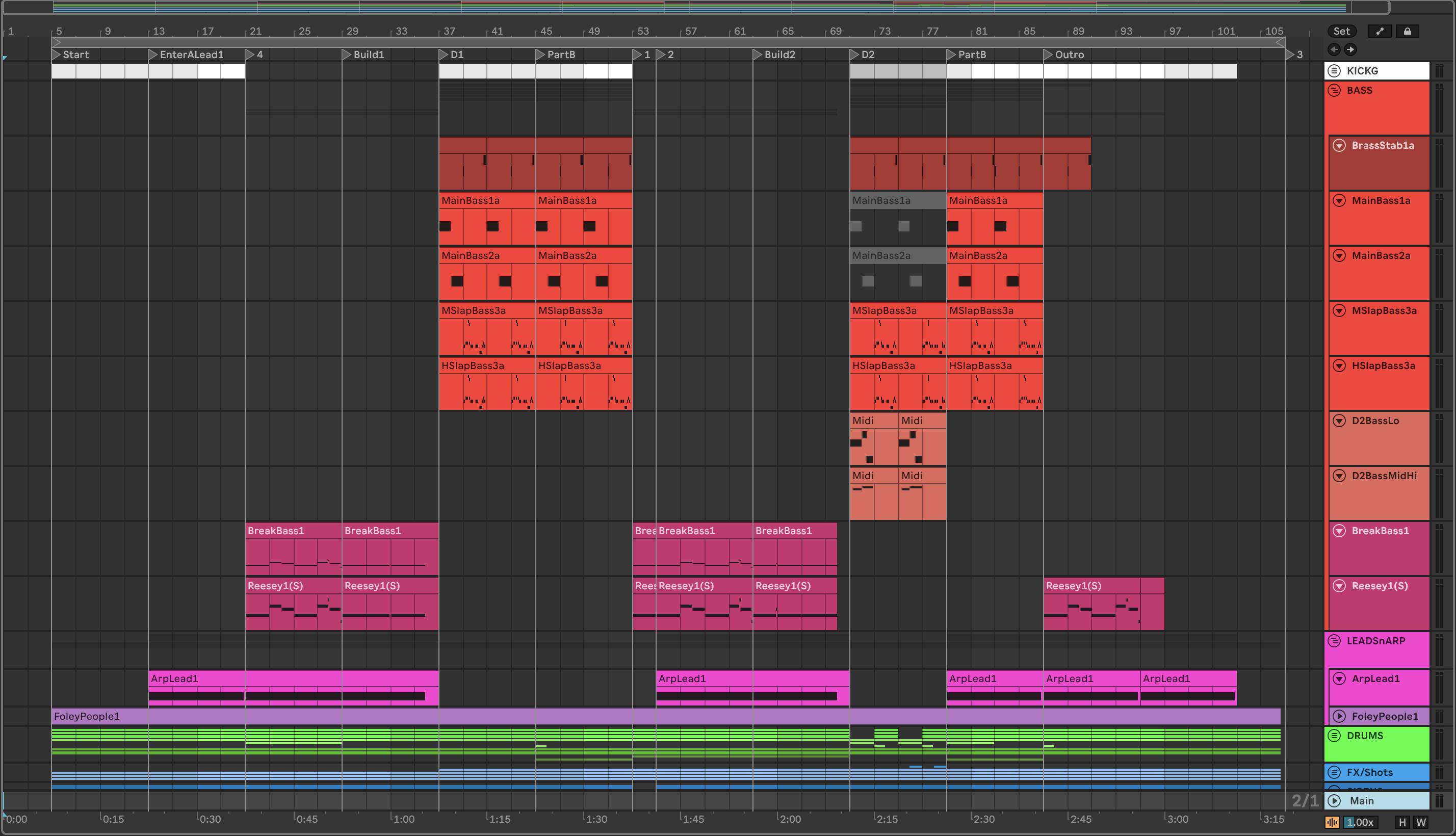This screenshot has height=836, width=1456.
Task: Unfold the FoleyPeople1 track
Action: point(1339,716)
